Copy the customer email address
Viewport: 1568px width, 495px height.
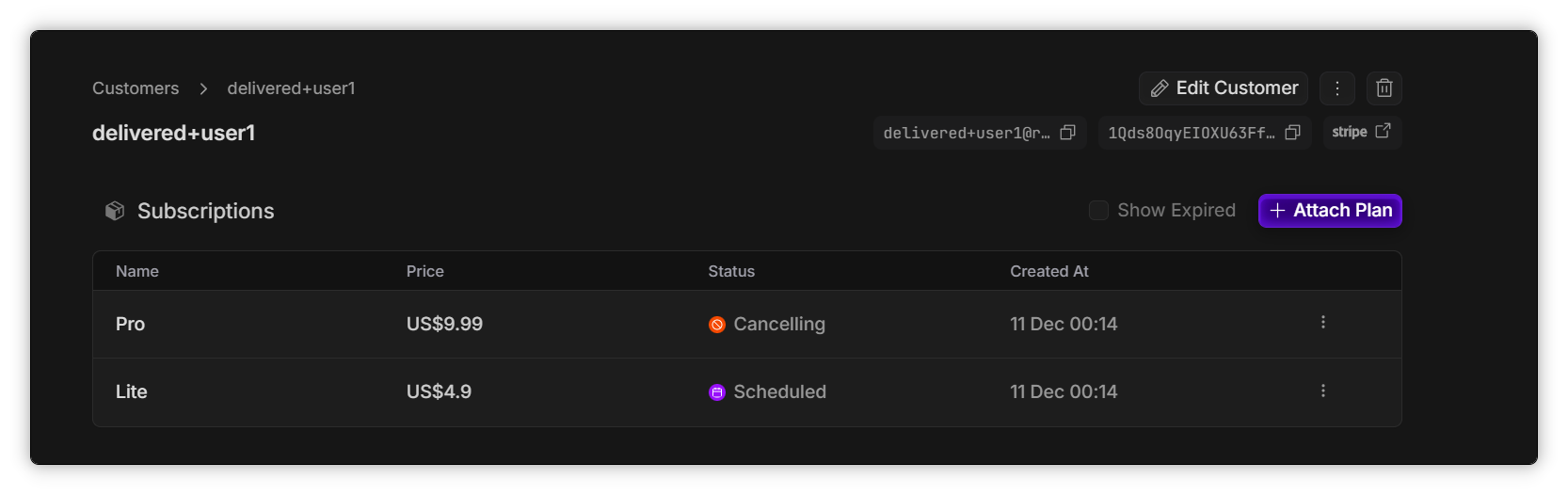click(x=1067, y=133)
